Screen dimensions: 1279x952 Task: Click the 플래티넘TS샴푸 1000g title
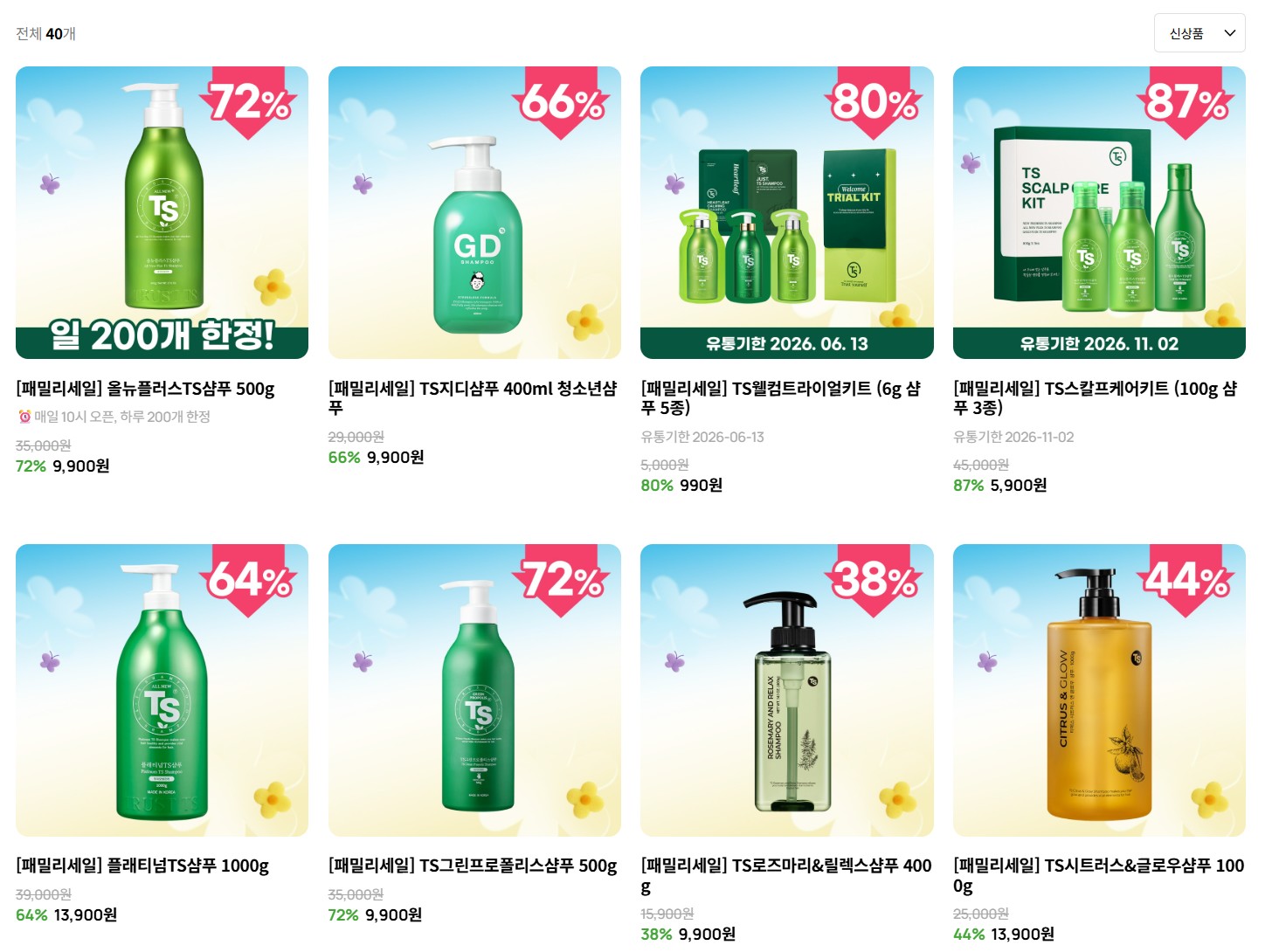click(142, 866)
